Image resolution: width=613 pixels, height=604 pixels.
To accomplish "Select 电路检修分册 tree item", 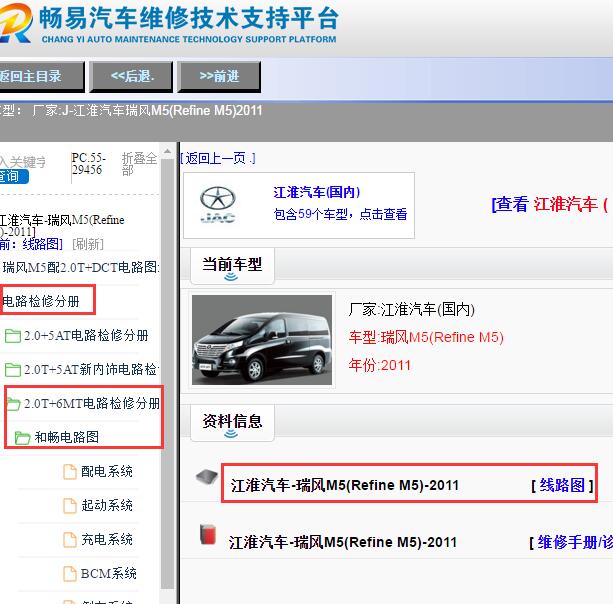I will [x=41, y=301].
